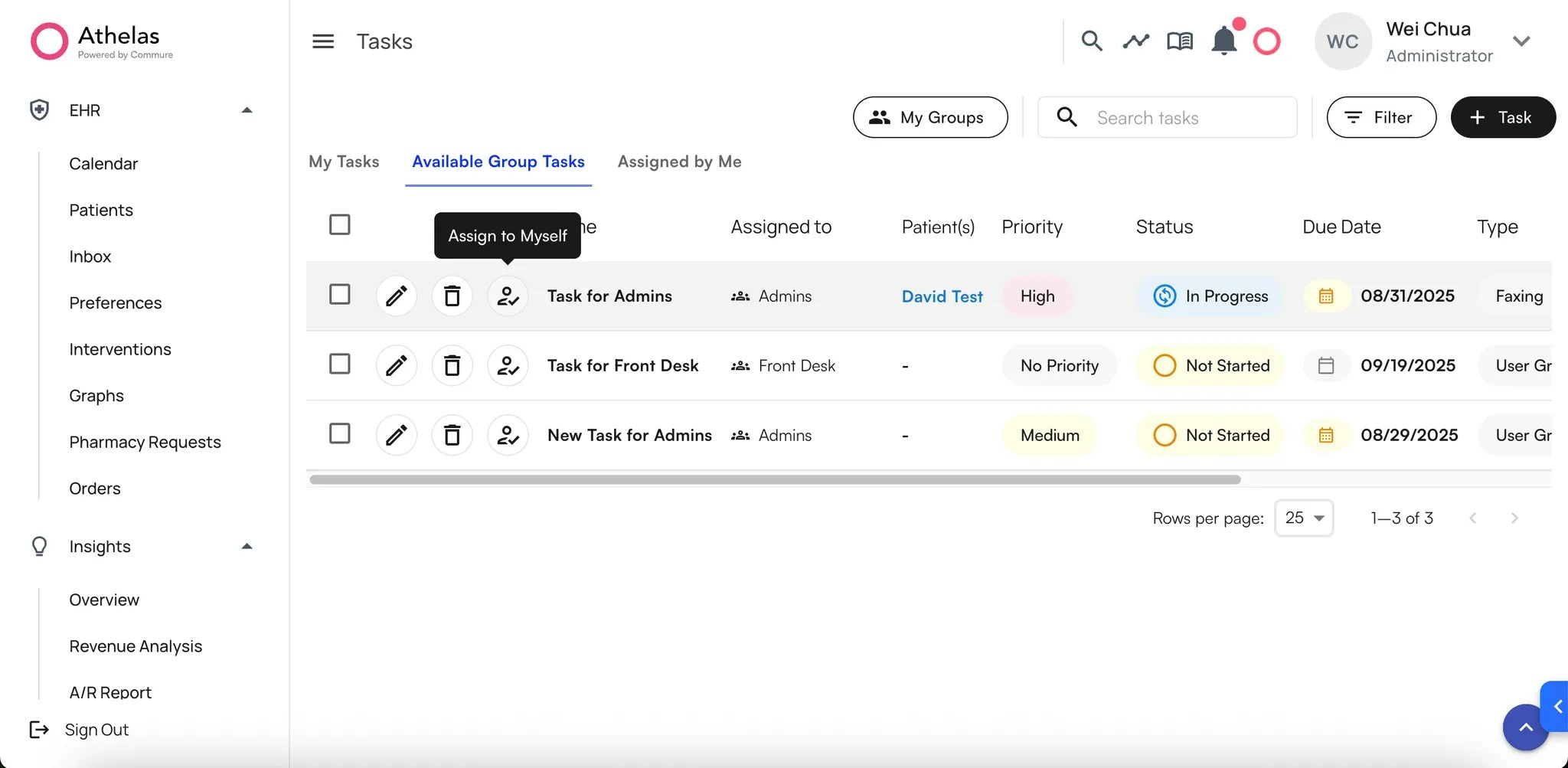Collapse the EHR sidebar section

tap(247, 109)
